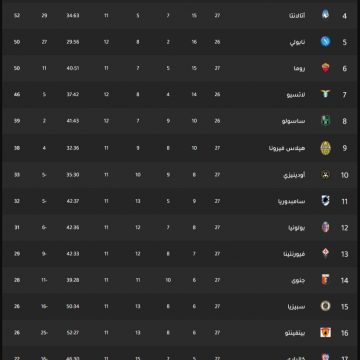This screenshot has height=360, width=360.
Task: Select the Spezia round logo
Action: point(325,306)
